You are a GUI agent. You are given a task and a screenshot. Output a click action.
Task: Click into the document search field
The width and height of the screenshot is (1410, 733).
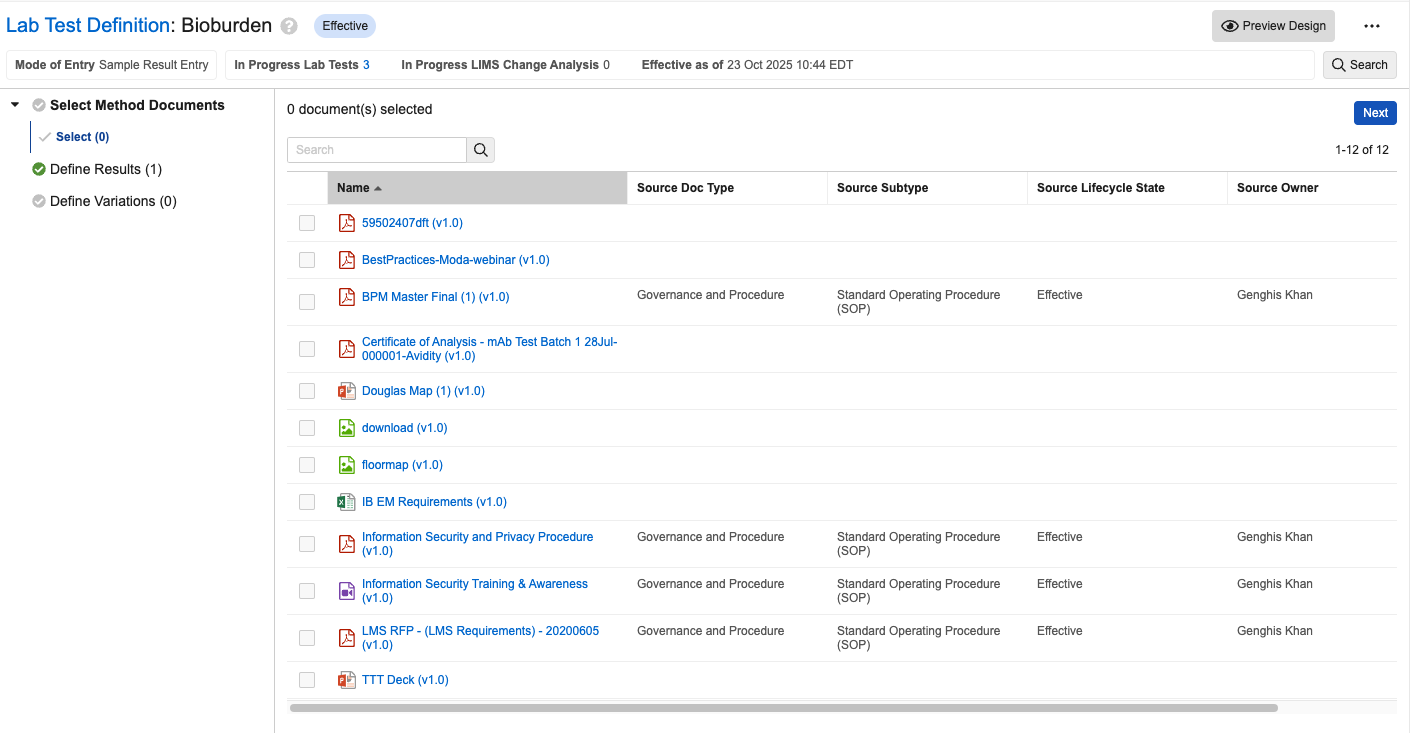pyautogui.click(x=377, y=150)
